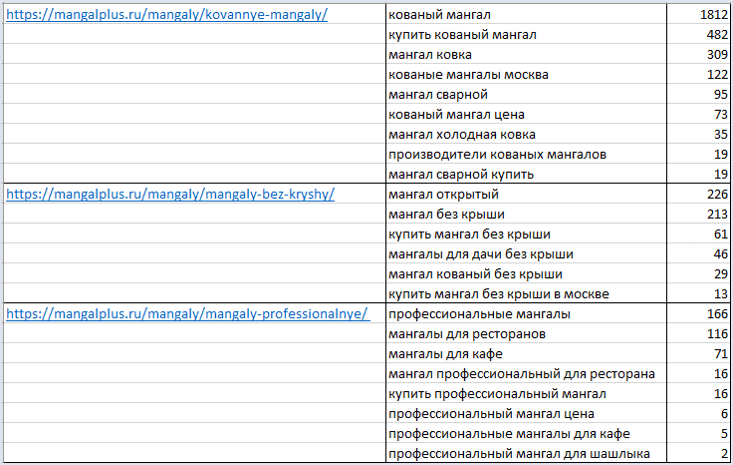
Task: Click the frequency value 309
Action: coord(717,55)
